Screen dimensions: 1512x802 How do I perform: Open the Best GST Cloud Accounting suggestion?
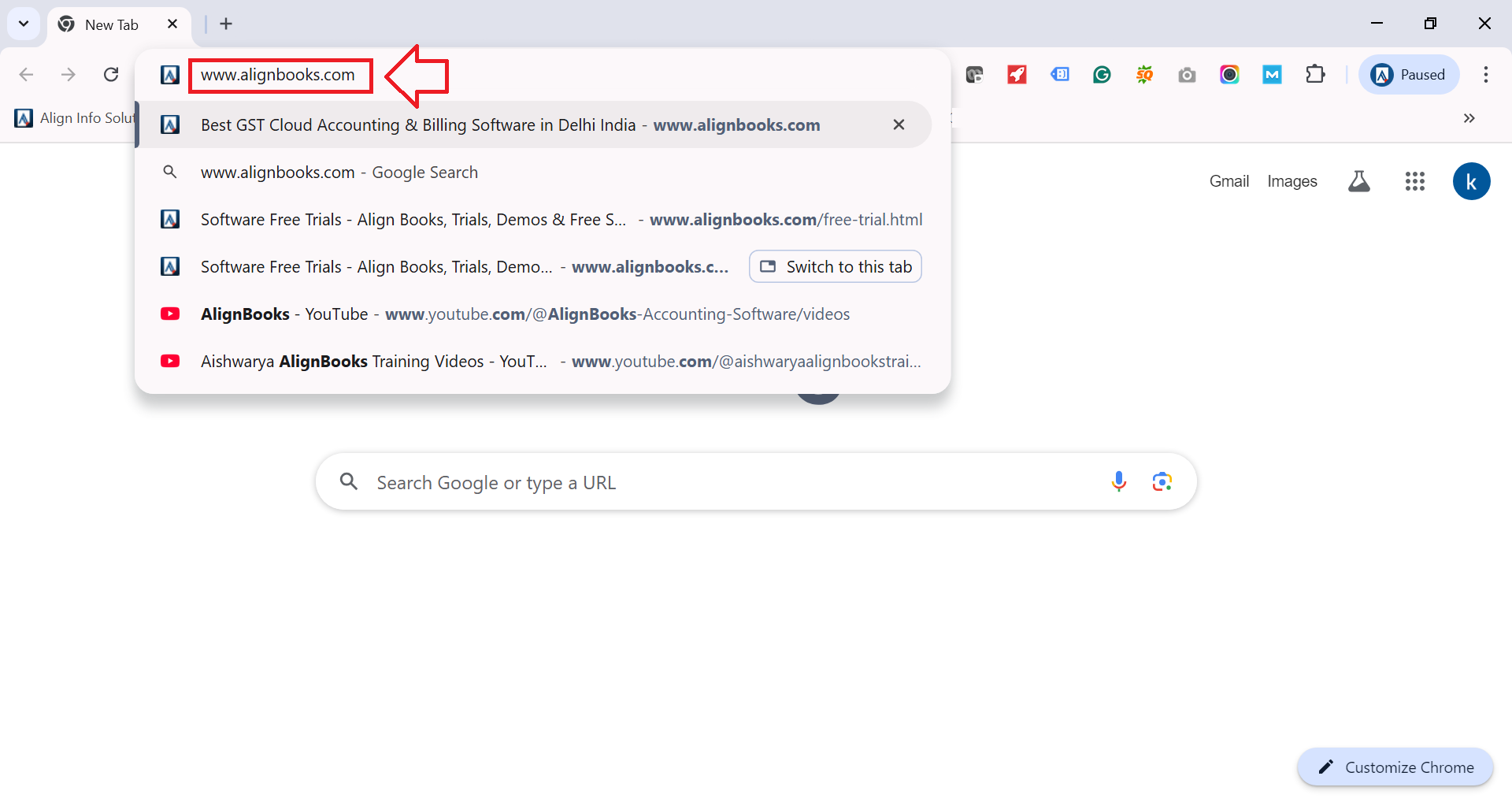pos(534,124)
